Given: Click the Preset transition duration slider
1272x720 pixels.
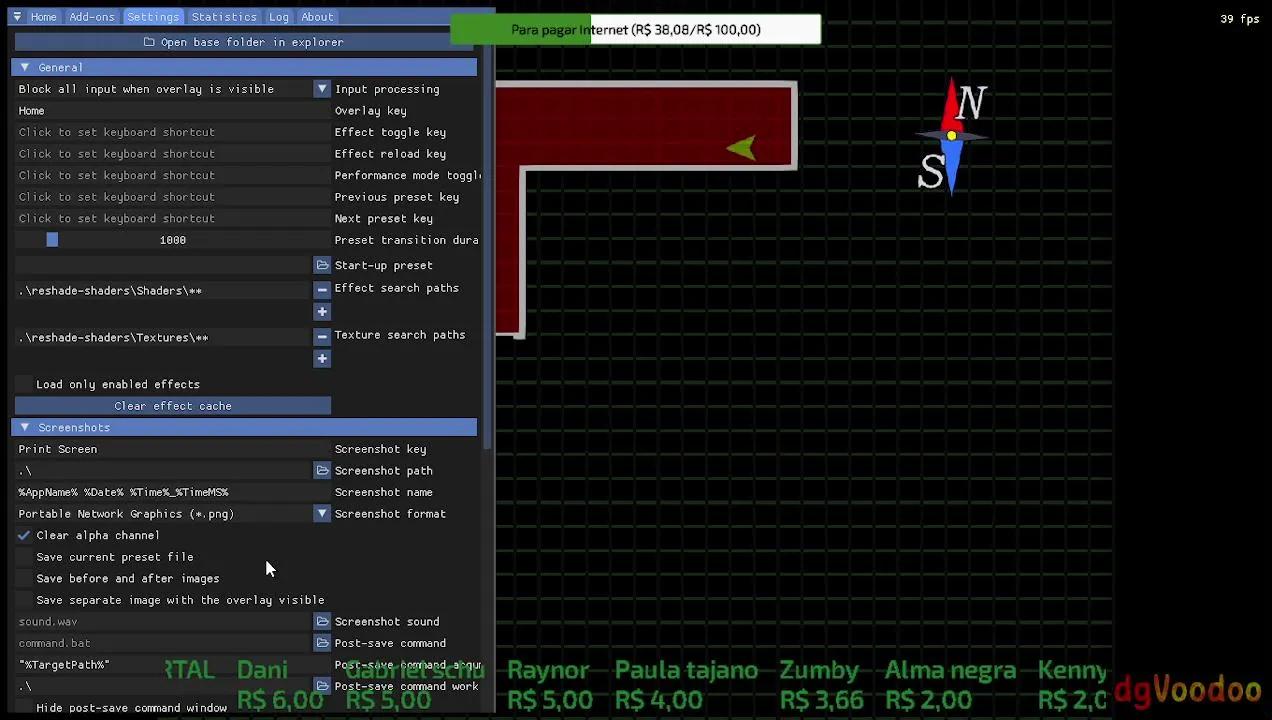Looking at the screenshot, I should pos(172,240).
